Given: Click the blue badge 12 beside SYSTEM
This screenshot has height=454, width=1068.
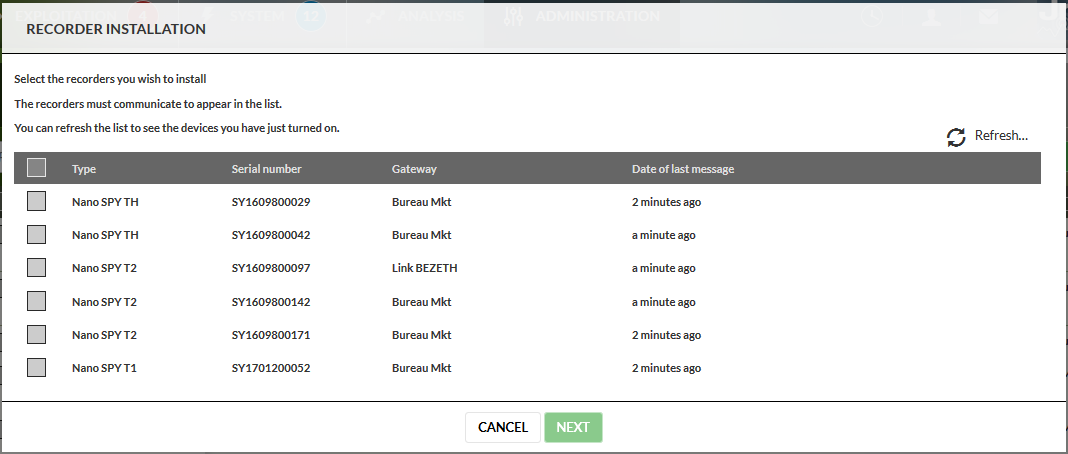Looking at the screenshot, I should (311, 15).
